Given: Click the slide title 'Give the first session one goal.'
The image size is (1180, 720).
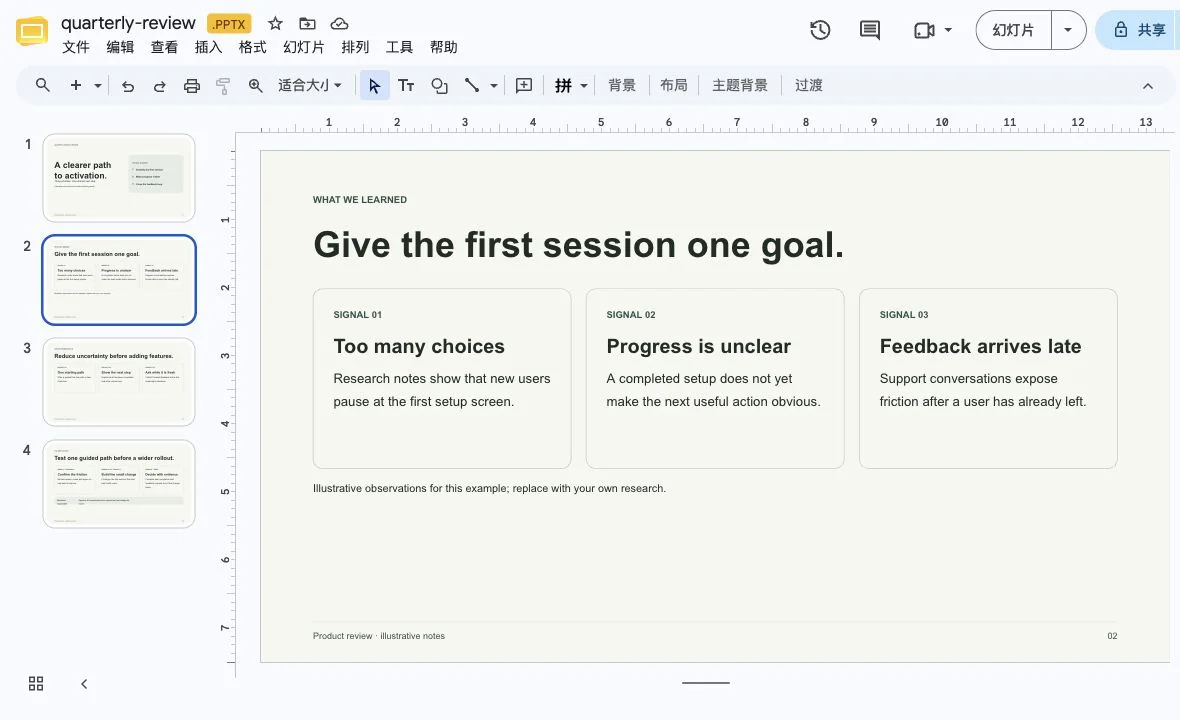Looking at the screenshot, I should coord(578,245).
